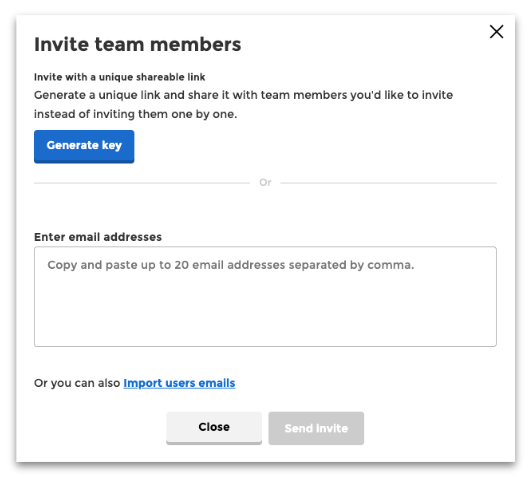Click the 'Enter email addresses' field label

pyautogui.click(x=98, y=237)
